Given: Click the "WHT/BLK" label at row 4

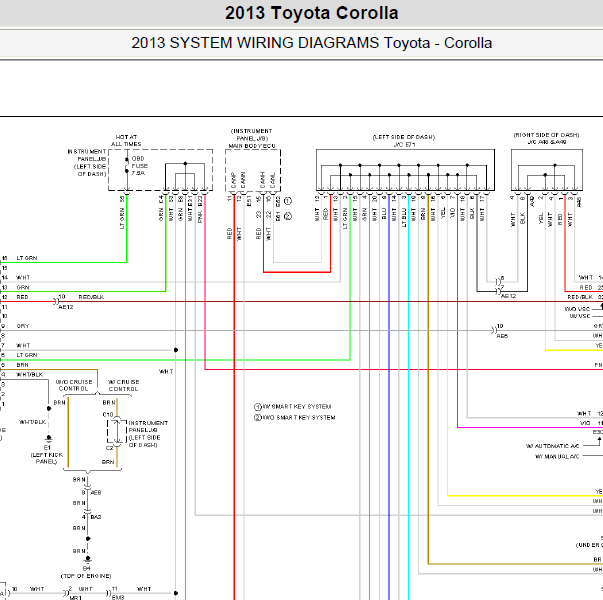Looking at the screenshot, I should pos(30,374).
